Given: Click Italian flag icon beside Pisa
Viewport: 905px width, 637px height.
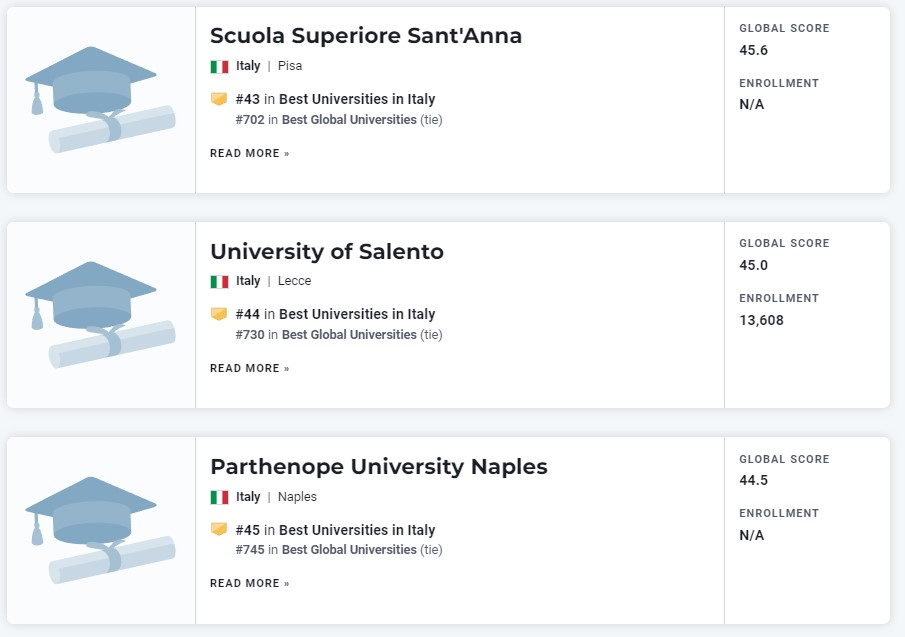Looking at the screenshot, I should [x=219, y=66].
